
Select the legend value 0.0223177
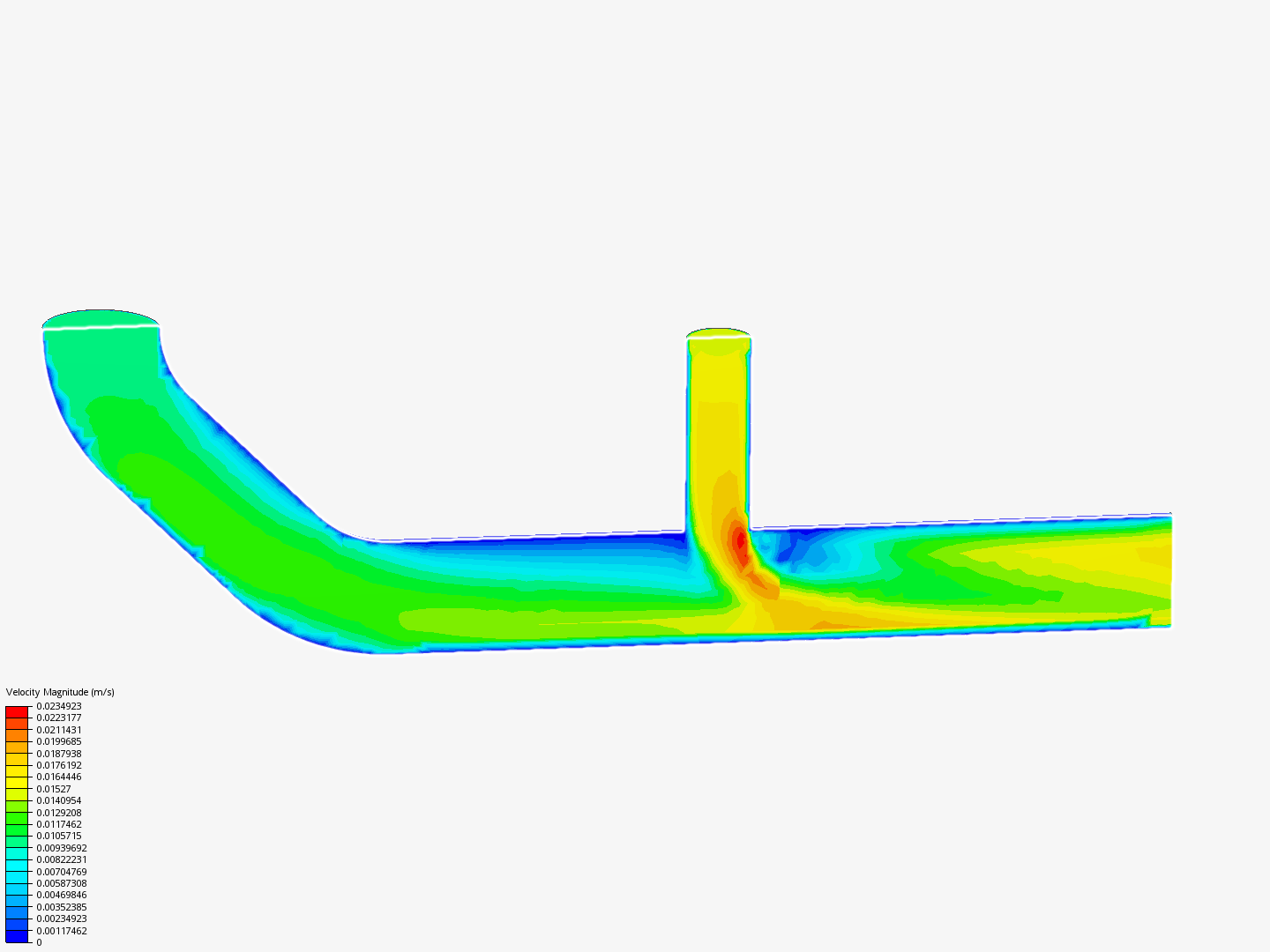59,718
